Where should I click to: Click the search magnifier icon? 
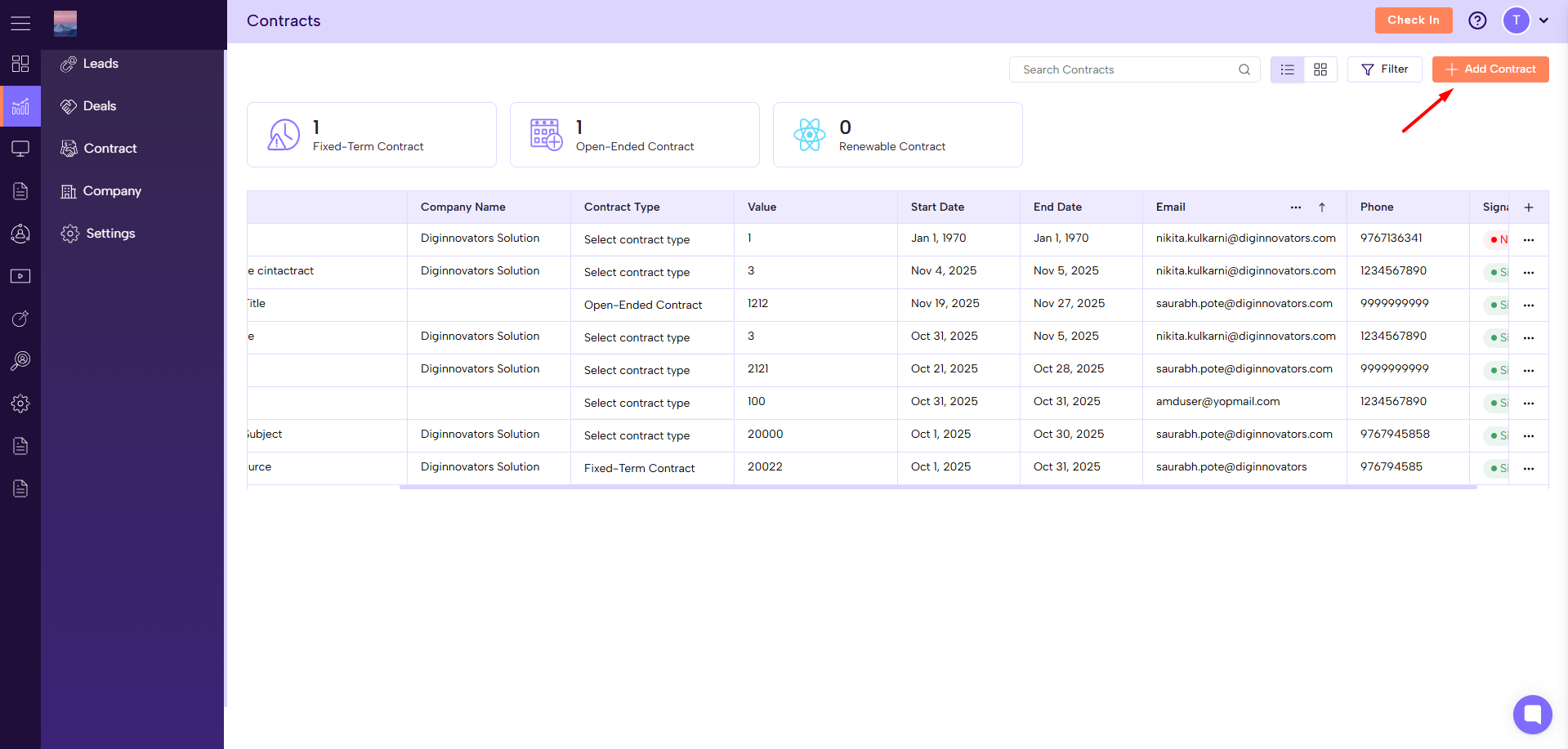1244,69
